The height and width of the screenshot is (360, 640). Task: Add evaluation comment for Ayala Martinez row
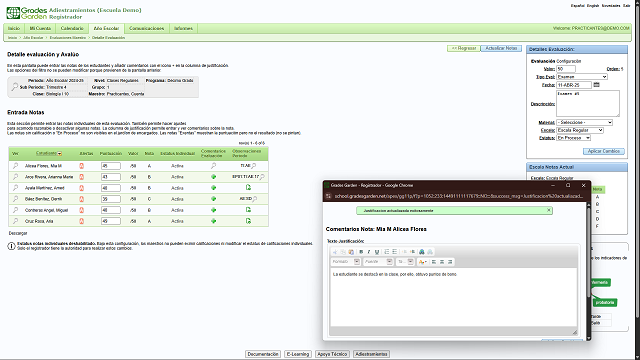pos(213,188)
